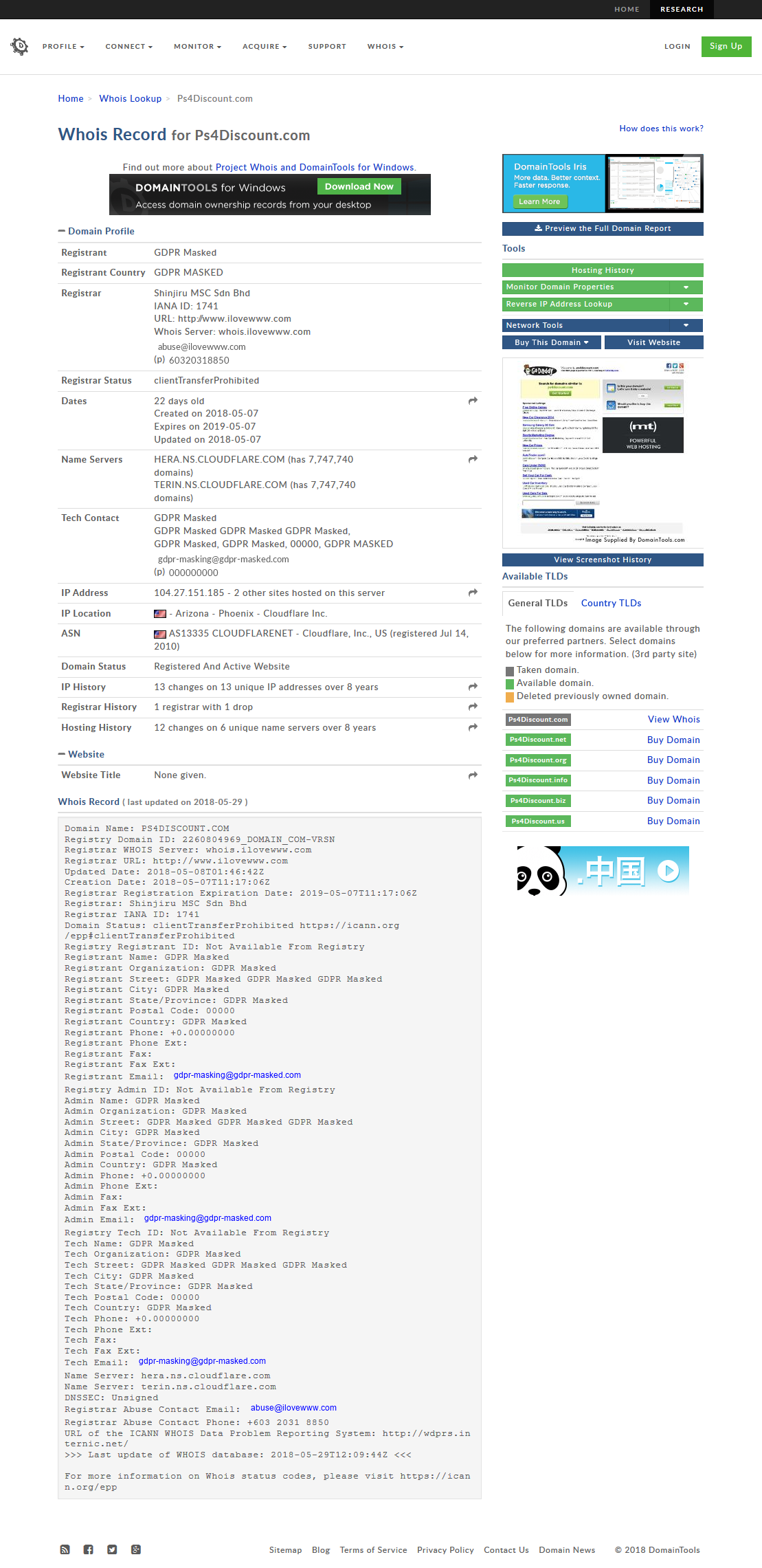Go to Home in top bar
762x1568 pixels.
coord(627,10)
